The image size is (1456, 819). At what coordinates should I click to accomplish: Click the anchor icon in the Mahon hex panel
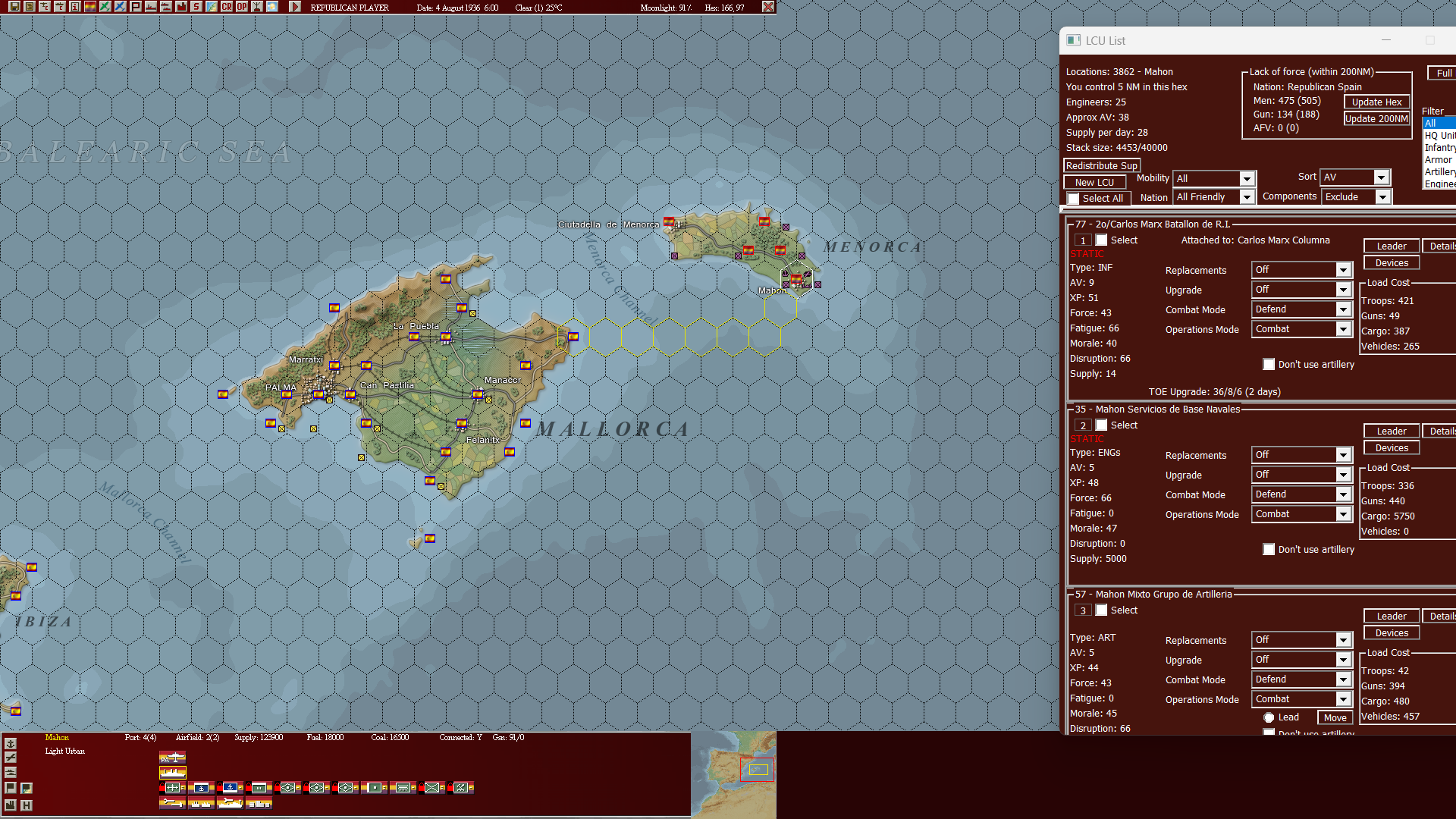[x=11, y=743]
